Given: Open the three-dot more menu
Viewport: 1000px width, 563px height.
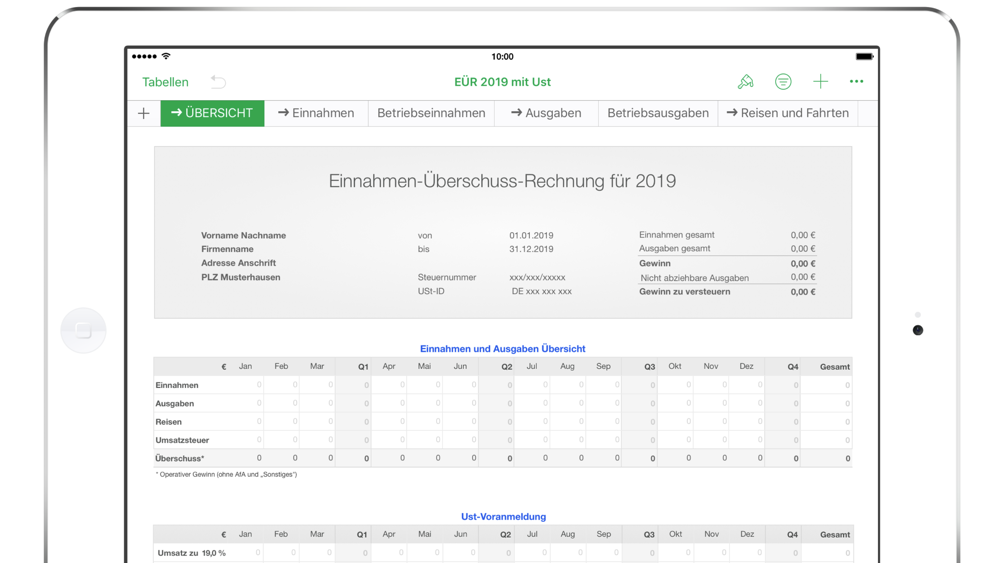Looking at the screenshot, I should (857, 82).
